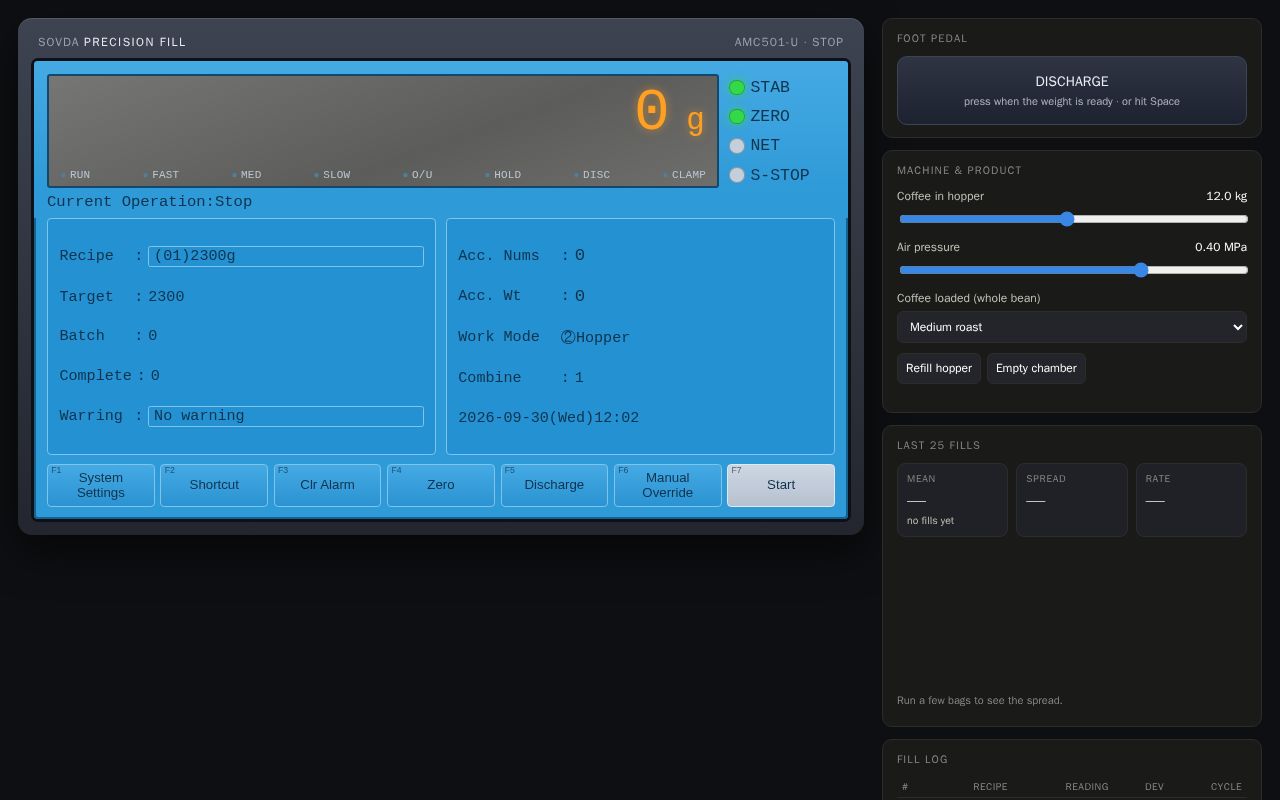Open System Settings with F1 key
The image size is (1280, 800).
pyautogui.click(x=101, y=485)
